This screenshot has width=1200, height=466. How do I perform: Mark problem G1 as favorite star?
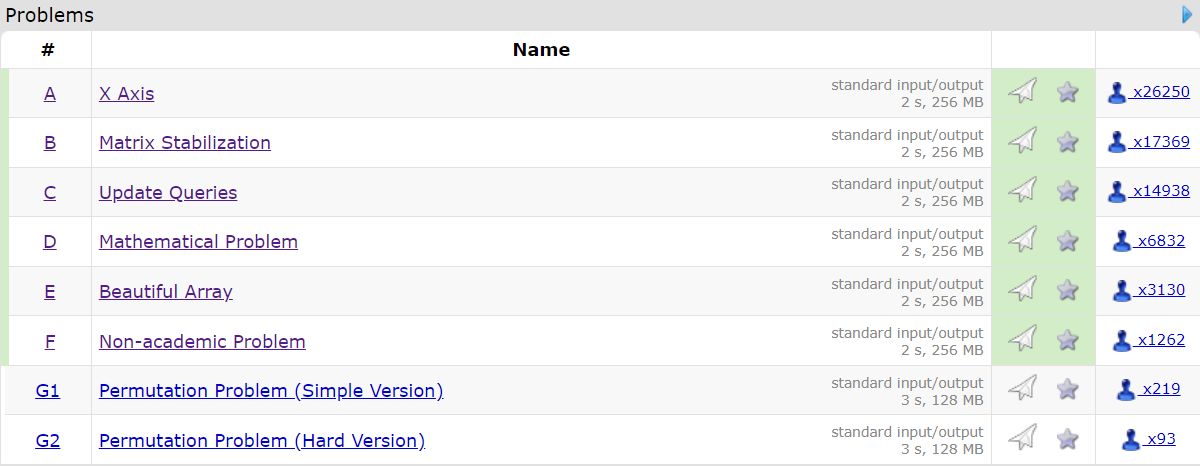pyautogui.click(x=1068, y=389)
